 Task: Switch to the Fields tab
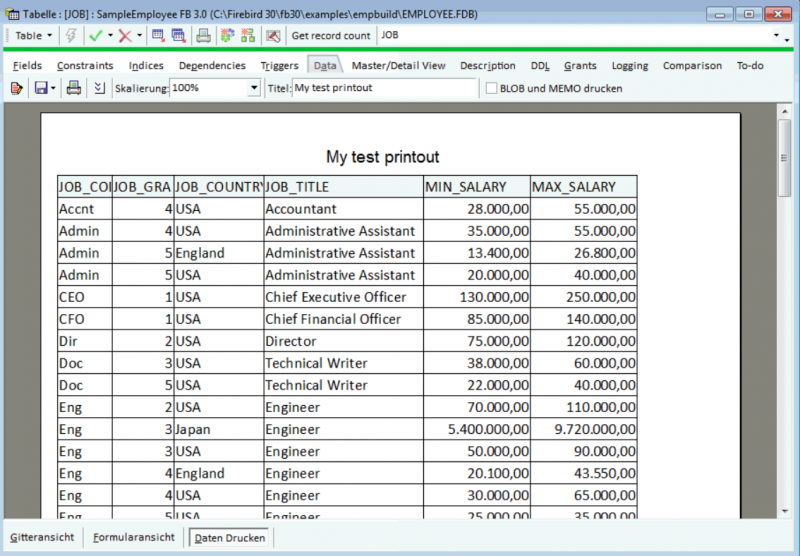click(28, 65)
